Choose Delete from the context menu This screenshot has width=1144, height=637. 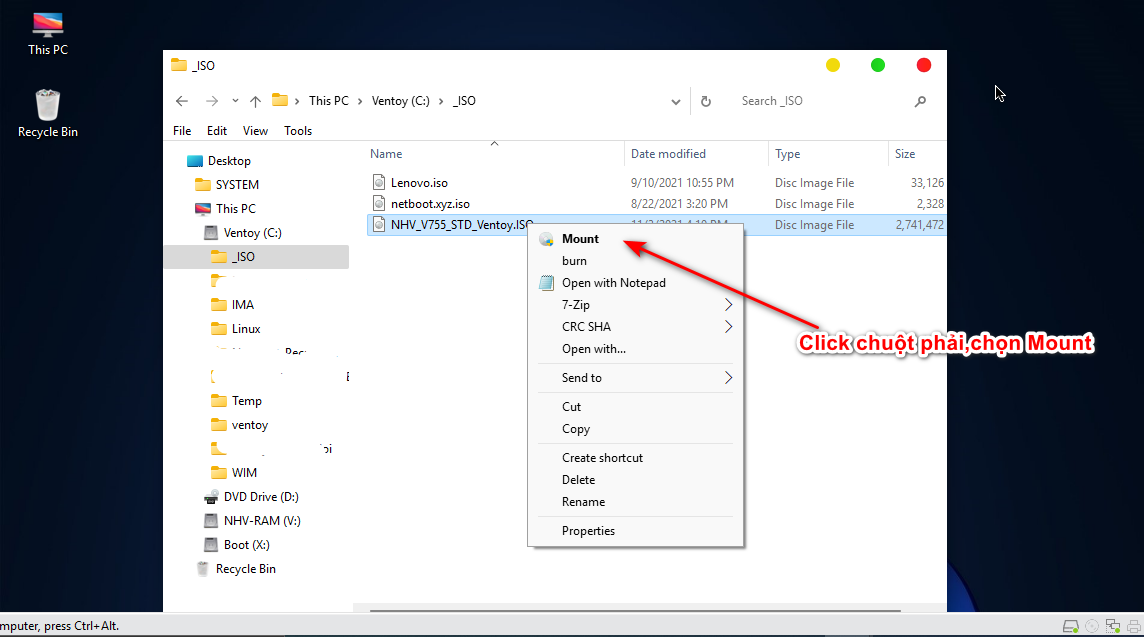tap(635, 480)
